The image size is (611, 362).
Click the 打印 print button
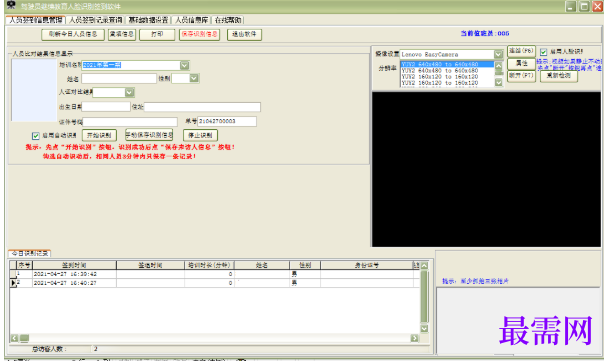click(157, 34)
